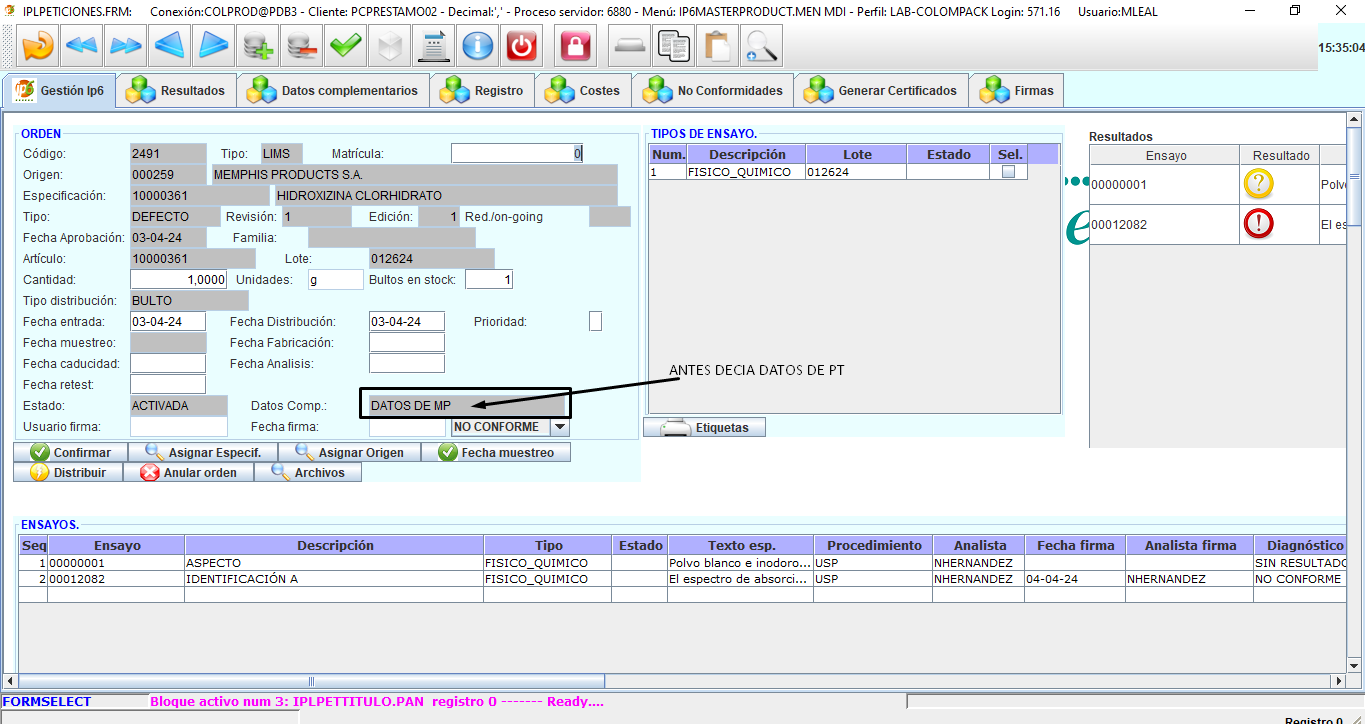The height and width of the screenshot is (724, 1365).
Task: Open the Datos complementarios tab
Action: [x=333, y=91]
